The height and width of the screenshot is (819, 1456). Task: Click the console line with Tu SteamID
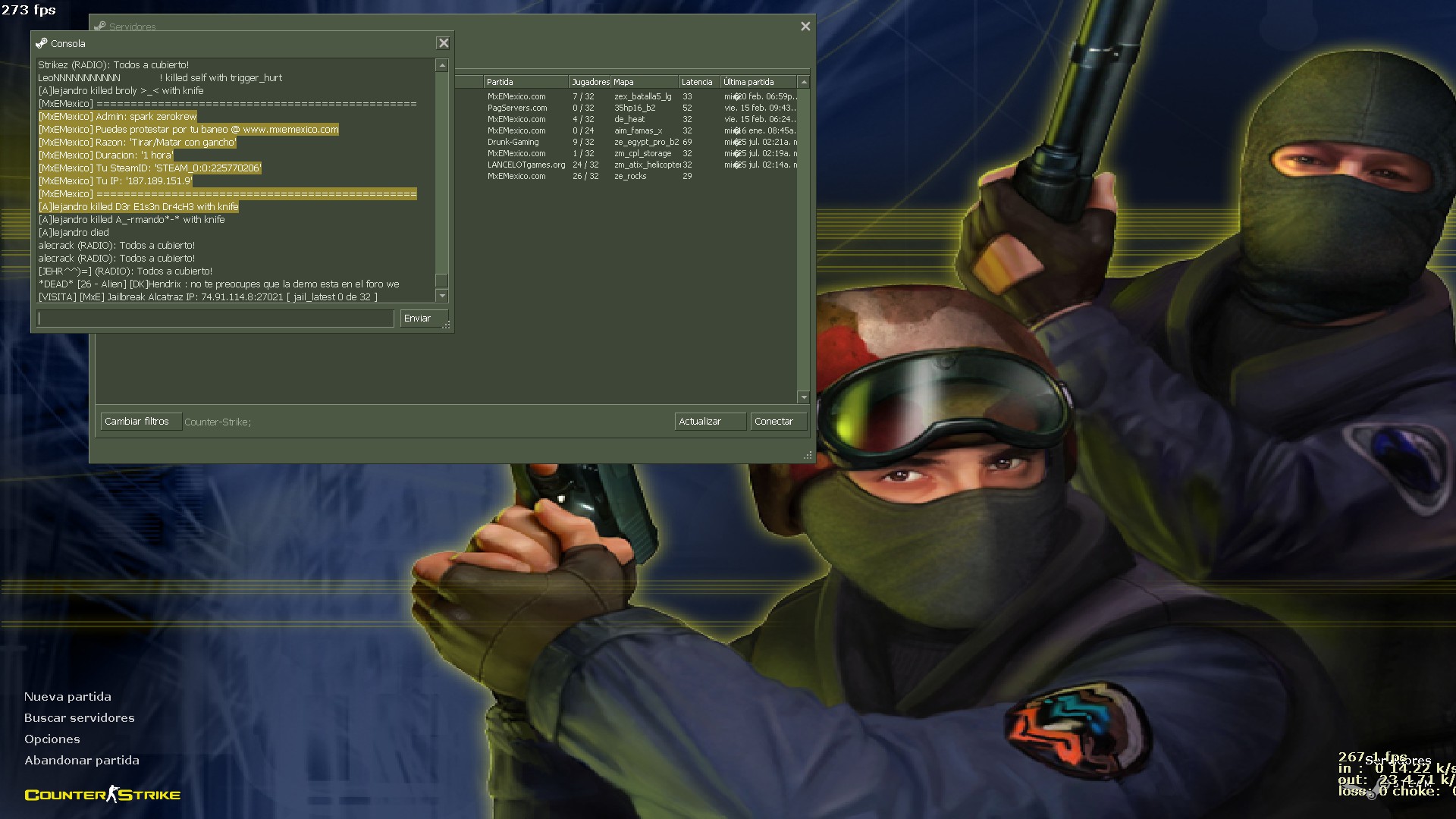149,168
